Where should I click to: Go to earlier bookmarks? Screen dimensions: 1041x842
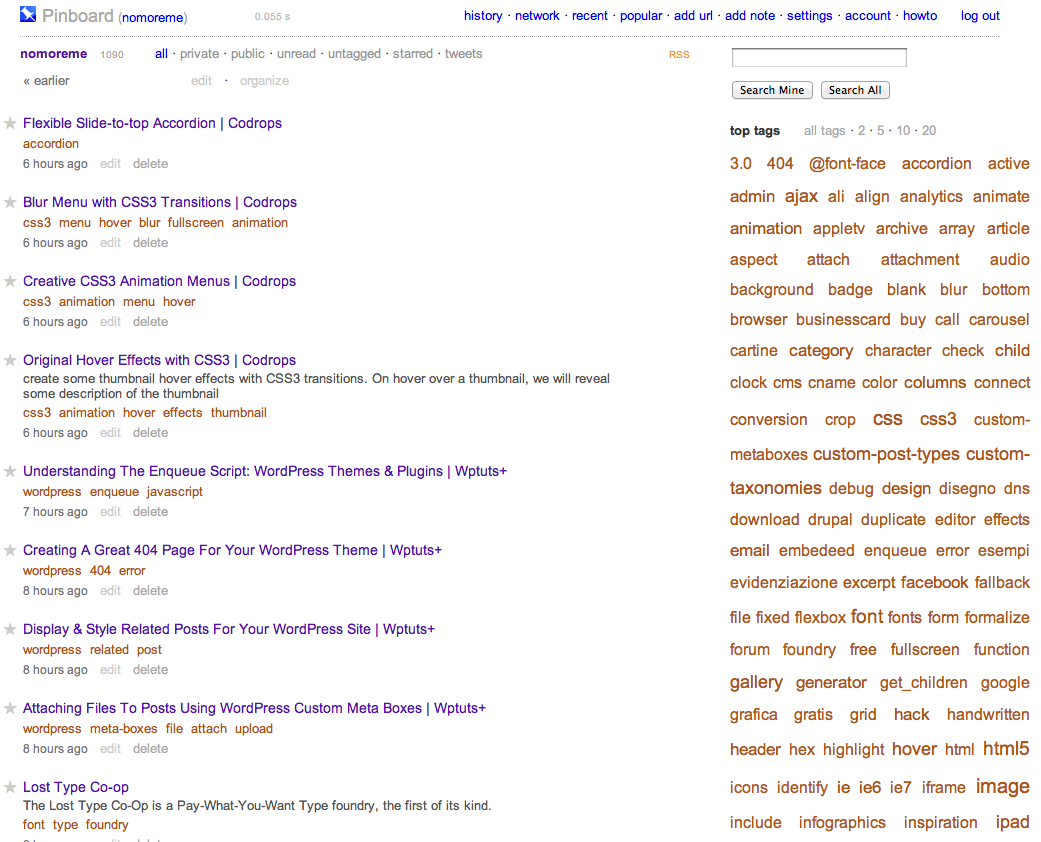46,81
